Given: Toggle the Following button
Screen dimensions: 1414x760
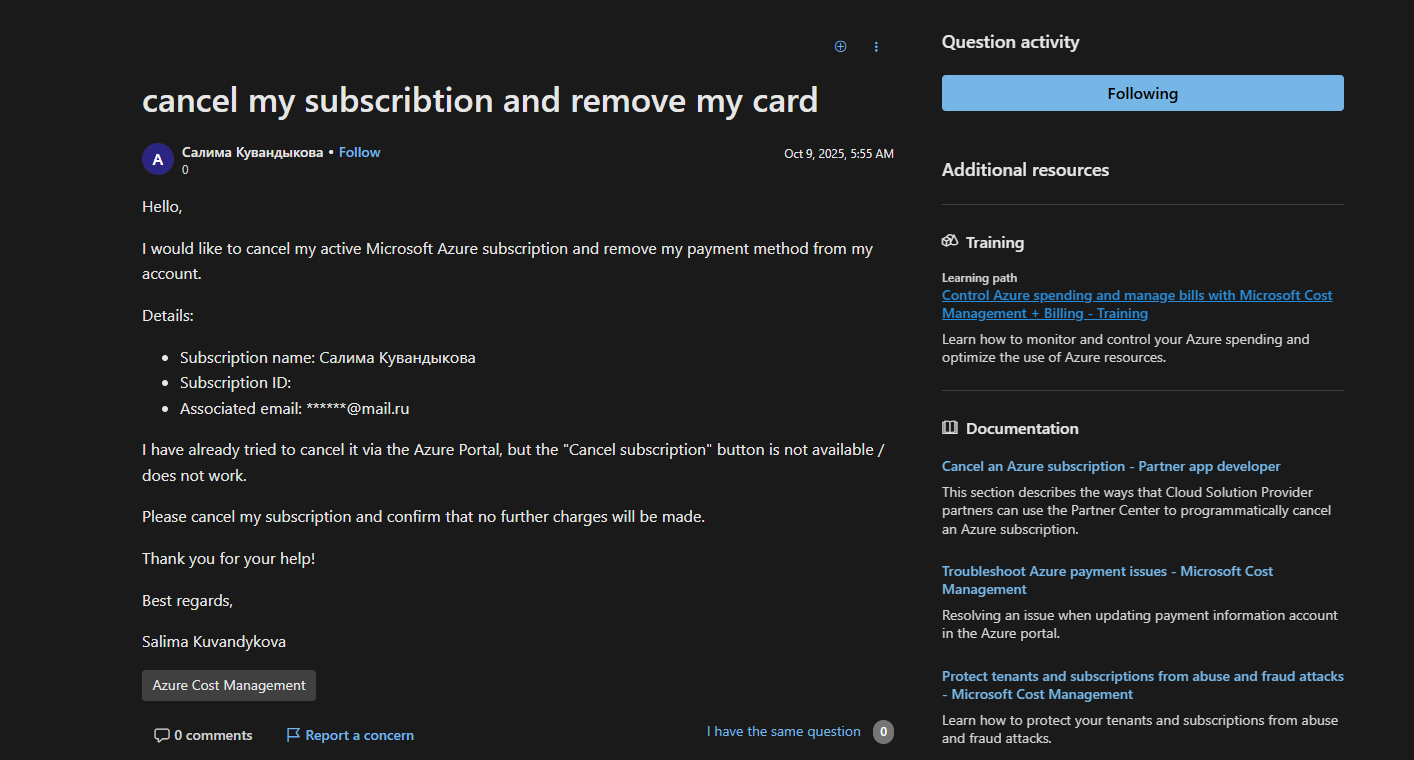Looking at the screenshot, I should point(1143,93).
